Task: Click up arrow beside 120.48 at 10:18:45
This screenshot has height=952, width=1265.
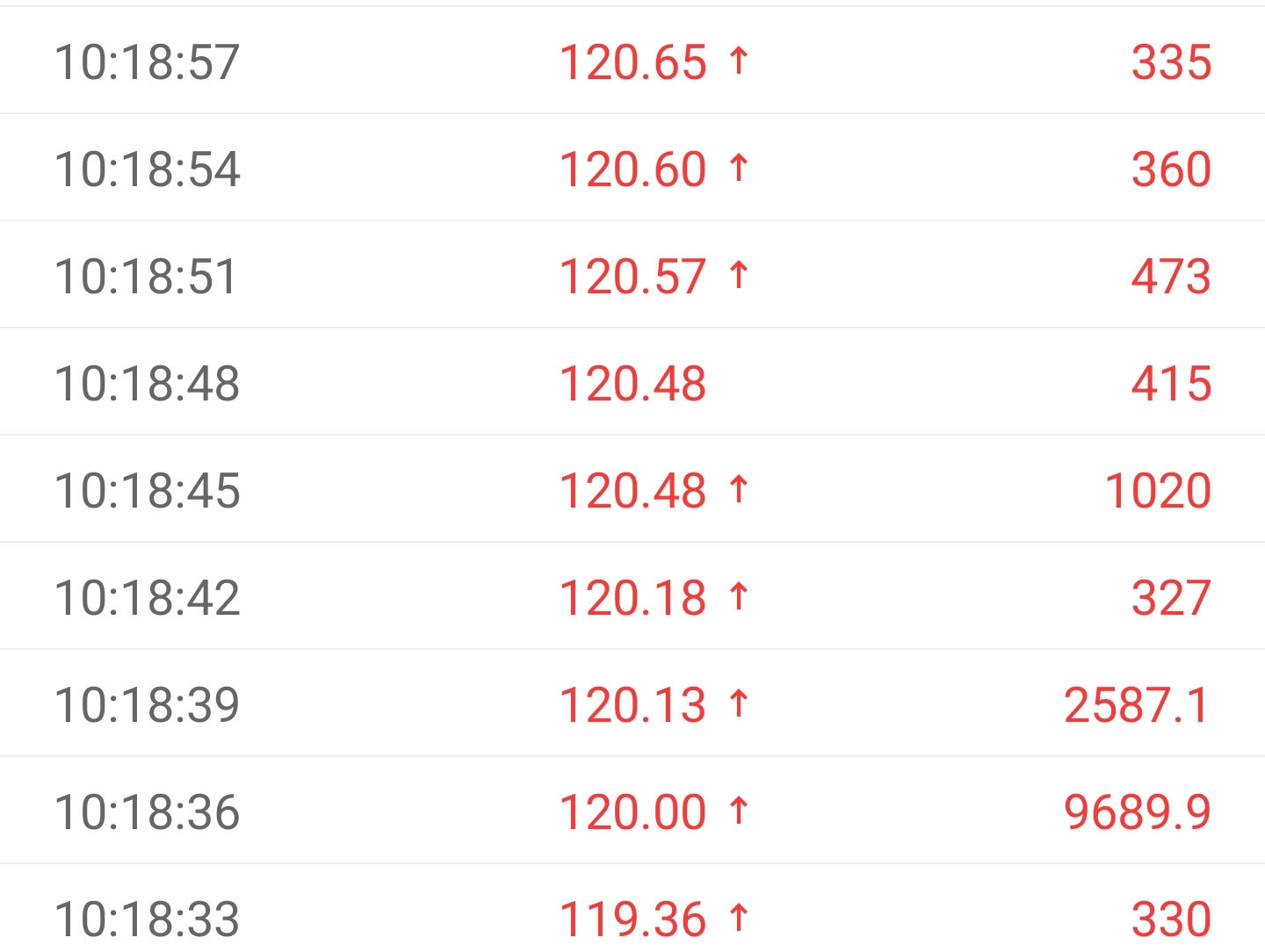Action: [739, 490]
